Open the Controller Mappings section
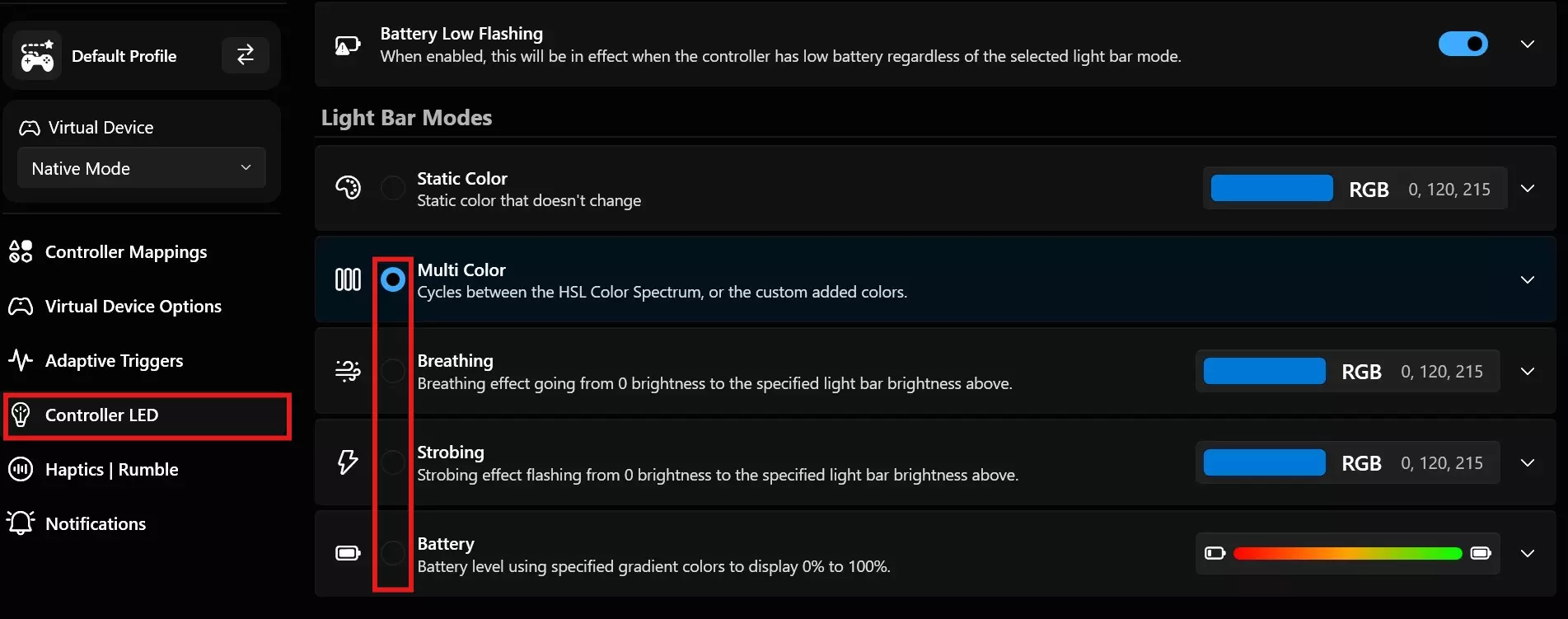1568x619 pixels. click(x=125, y=252)
